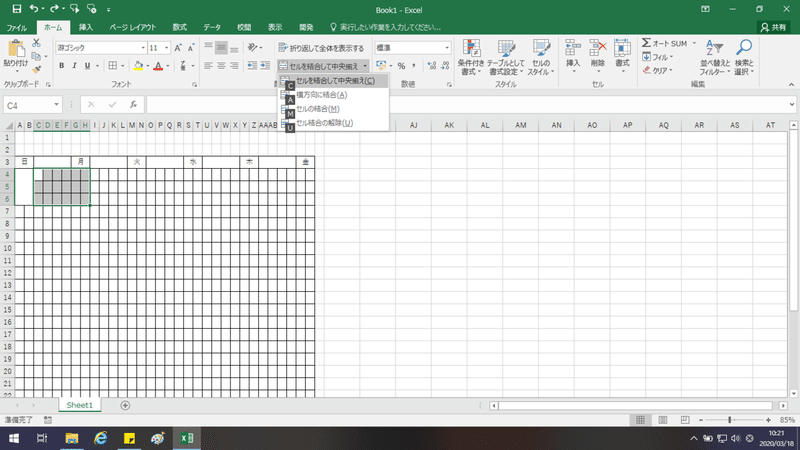Open File Explorer from taskbar
The height and width of the screenshot is (450, 800).
(x=72, y=438)
